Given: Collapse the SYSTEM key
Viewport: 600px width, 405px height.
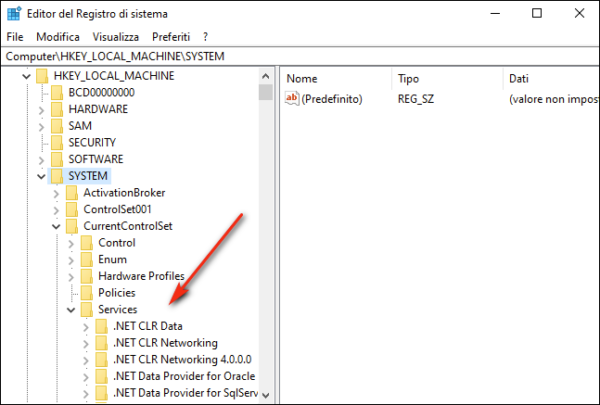Looking at the screenshot, I should point(41,176).
